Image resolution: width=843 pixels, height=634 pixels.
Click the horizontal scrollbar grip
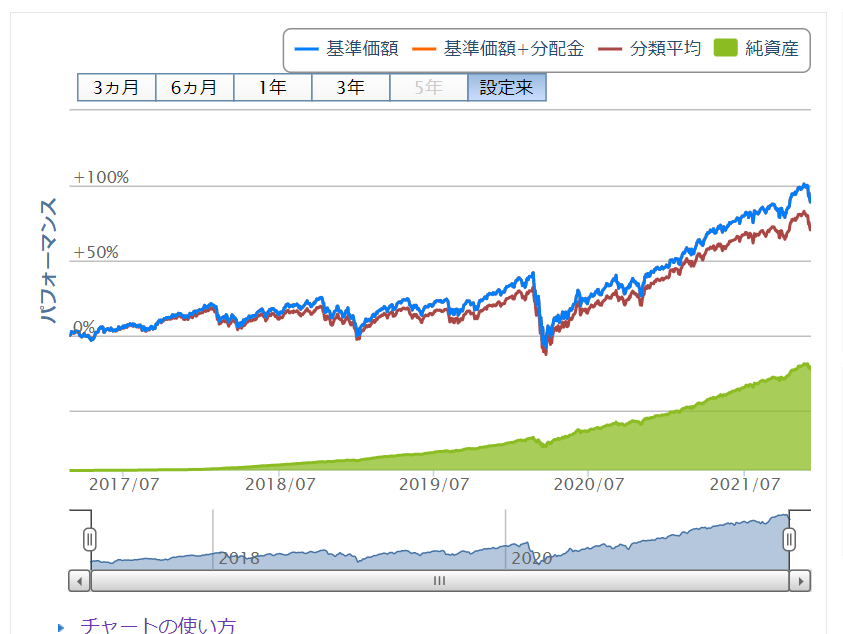point(438,581)
